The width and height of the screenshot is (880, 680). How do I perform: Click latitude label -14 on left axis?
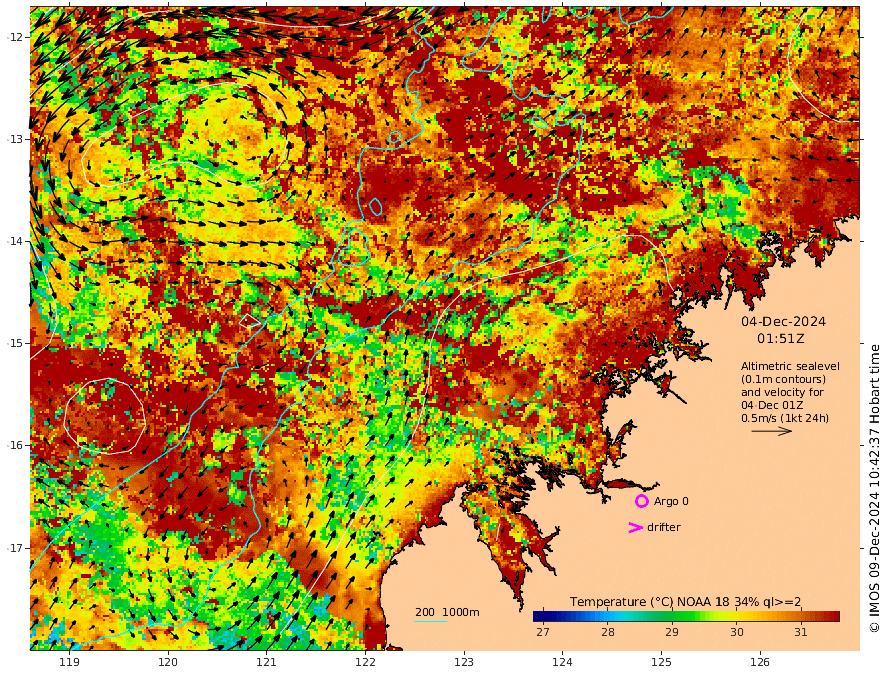coord(15,241)
